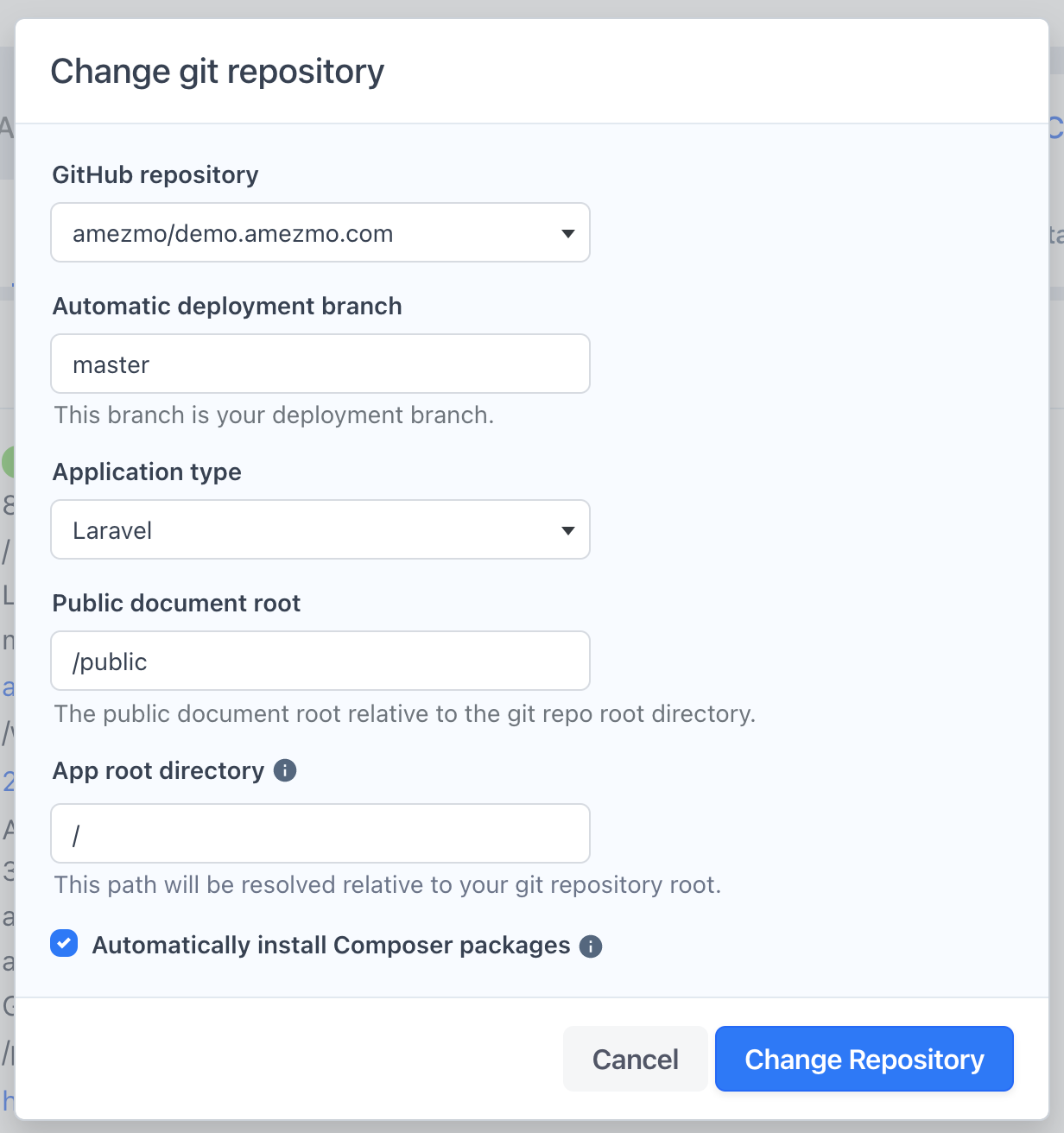
Task: Select amezmo/demo.amezmo.com repository dropdown
Action: tap(320, 232)
